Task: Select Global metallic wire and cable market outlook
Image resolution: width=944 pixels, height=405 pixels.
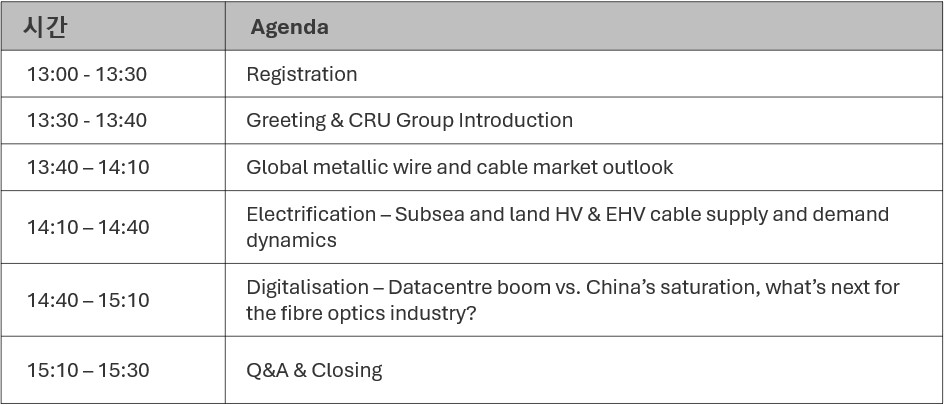Action: (x=459, y=167)
